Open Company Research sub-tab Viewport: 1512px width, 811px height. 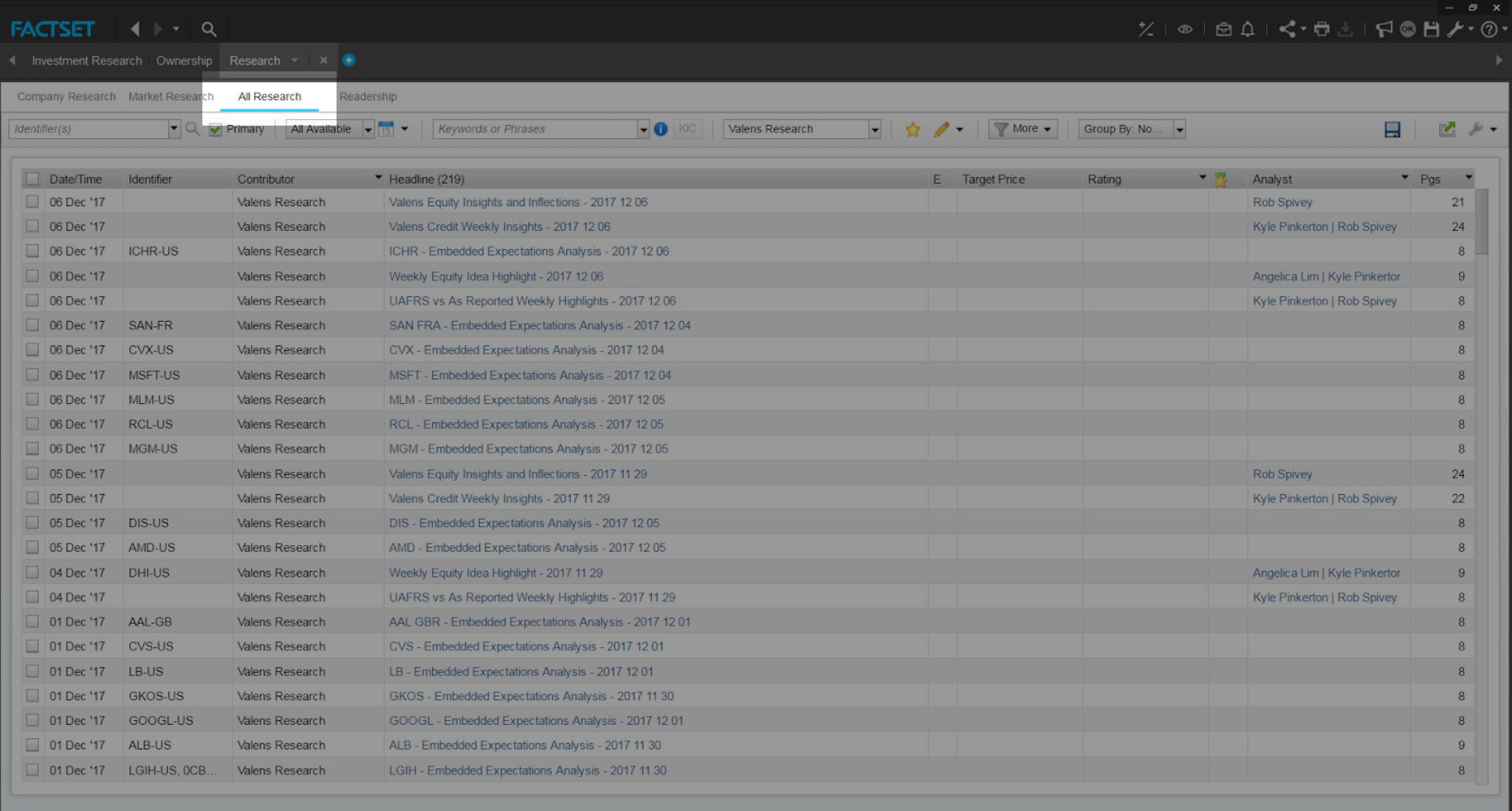pyautogui.click(x=66, y=96)
